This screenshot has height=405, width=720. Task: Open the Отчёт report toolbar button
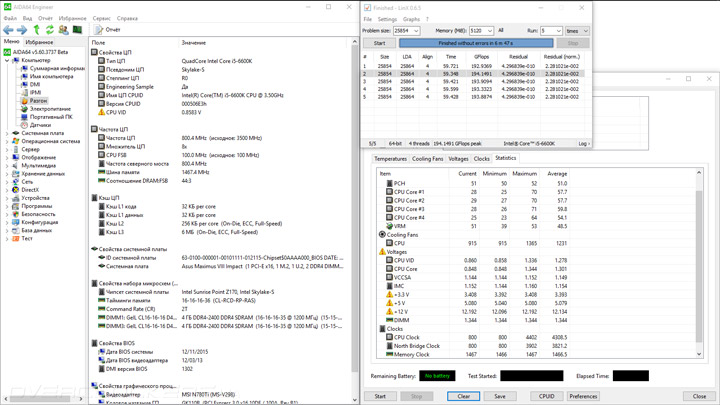tap(107, 30)
